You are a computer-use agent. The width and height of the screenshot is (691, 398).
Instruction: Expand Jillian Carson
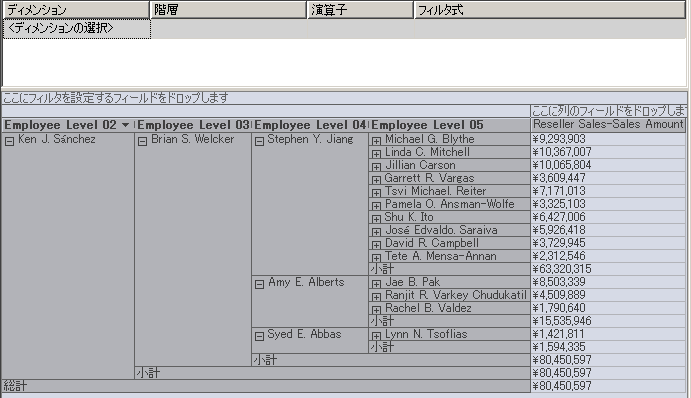tap(376, 167)
